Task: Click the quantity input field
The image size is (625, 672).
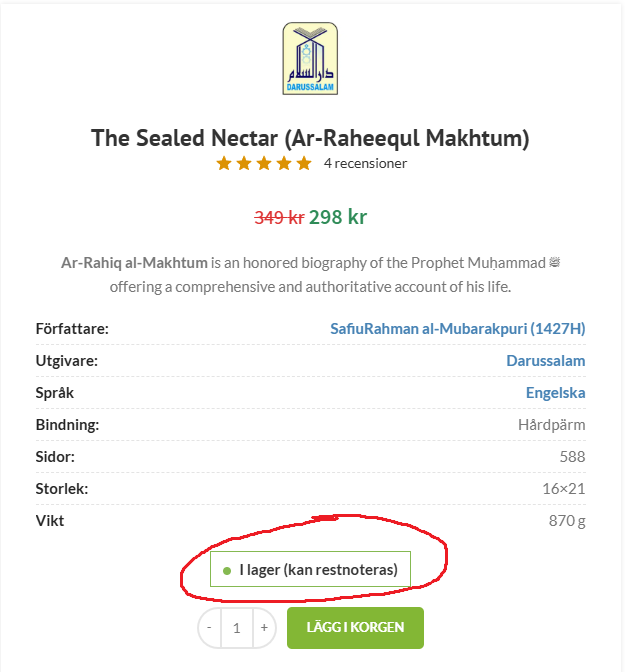Action: (237, 628)
